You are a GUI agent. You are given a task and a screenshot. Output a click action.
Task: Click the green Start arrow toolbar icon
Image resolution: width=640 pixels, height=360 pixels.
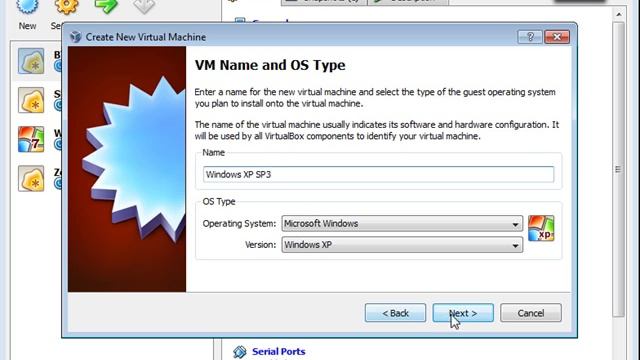(105, 6)
